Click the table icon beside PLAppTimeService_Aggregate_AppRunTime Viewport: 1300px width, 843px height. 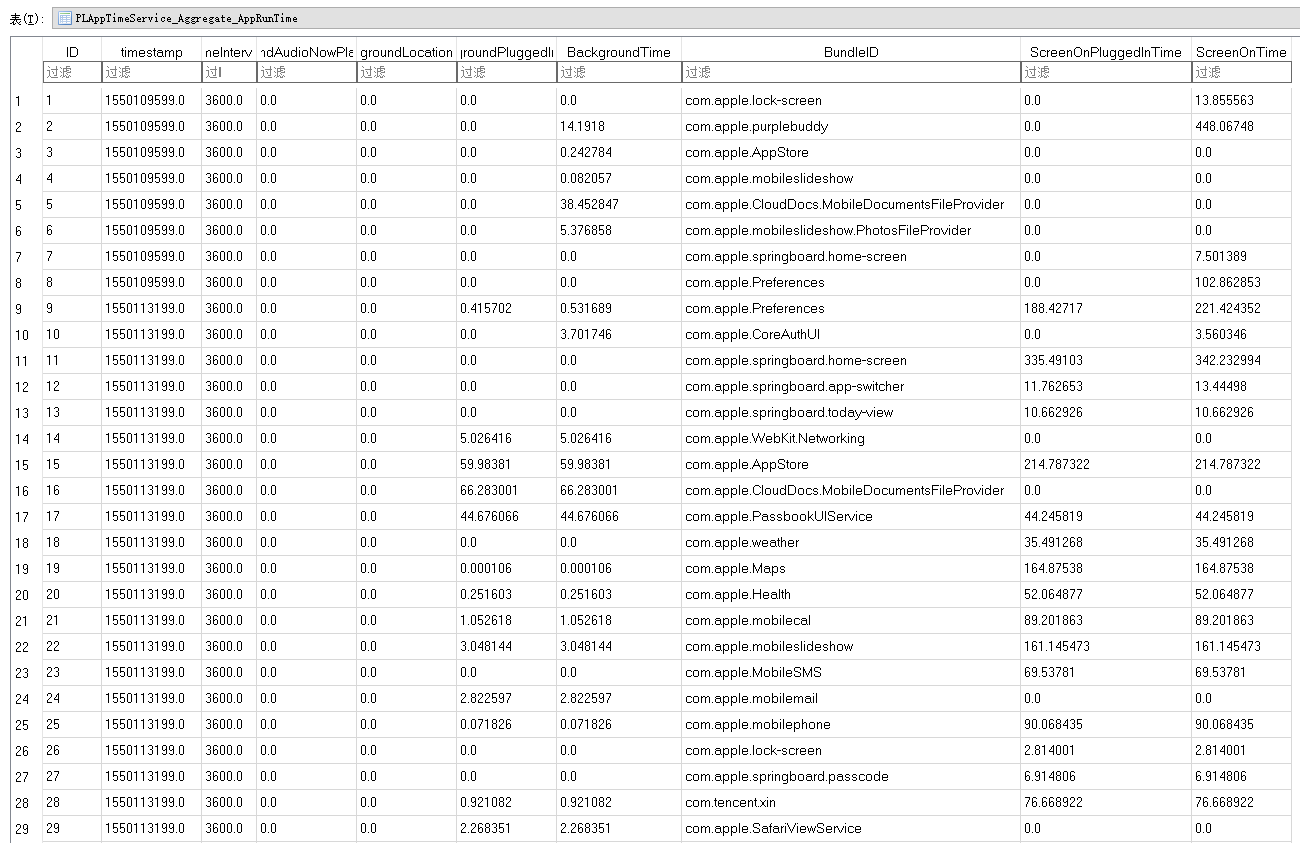(65, 18)
